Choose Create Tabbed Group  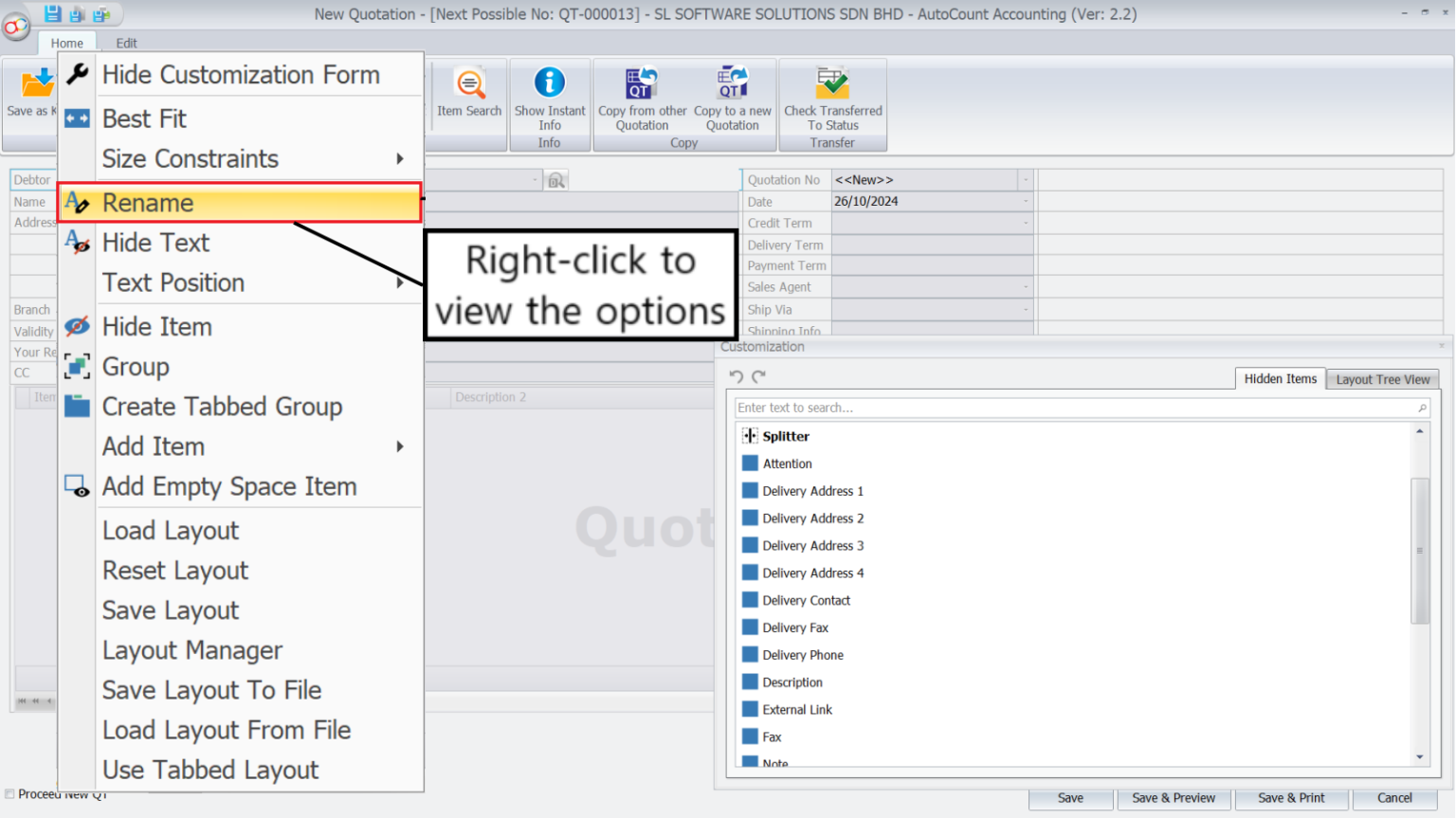click(240, 407)
